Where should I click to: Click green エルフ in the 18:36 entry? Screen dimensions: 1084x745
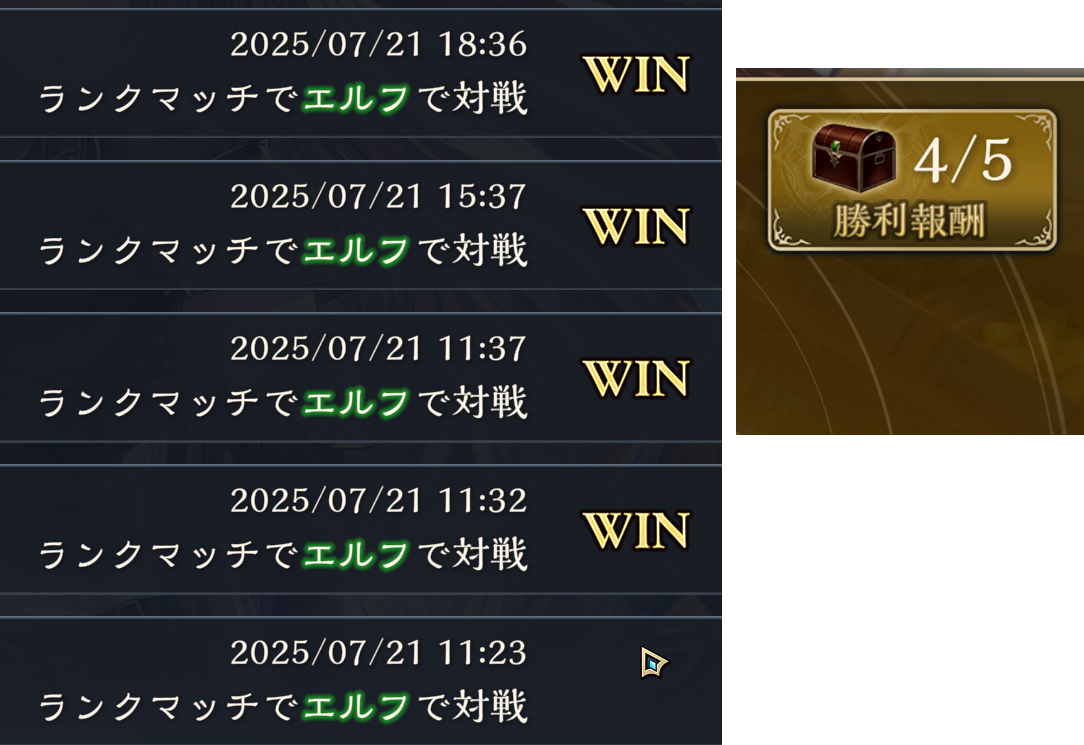tap(355, 98)
